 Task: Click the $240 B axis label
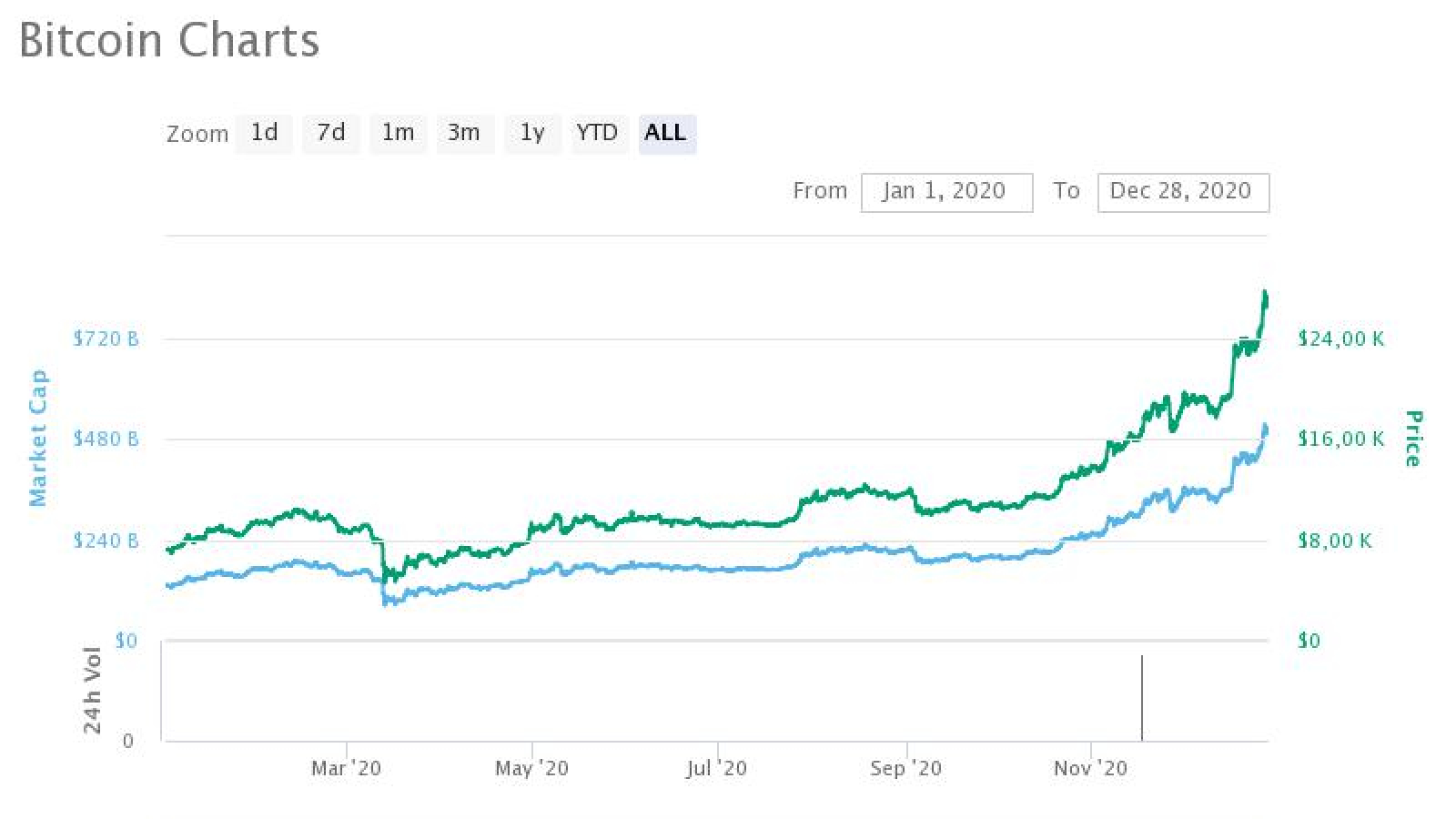coord(106,541)
